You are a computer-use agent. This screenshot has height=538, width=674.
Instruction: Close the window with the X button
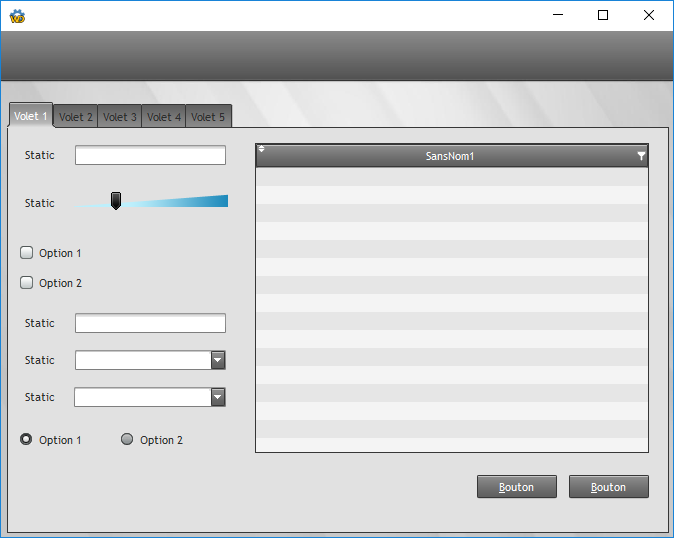(x=649, y=15)
